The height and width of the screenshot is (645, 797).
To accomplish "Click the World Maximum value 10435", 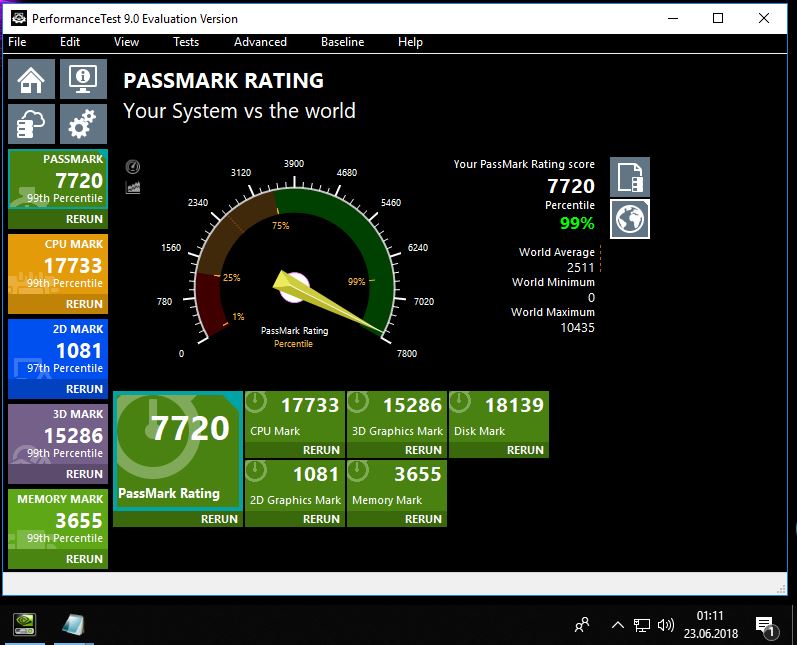I will (577, 328).
